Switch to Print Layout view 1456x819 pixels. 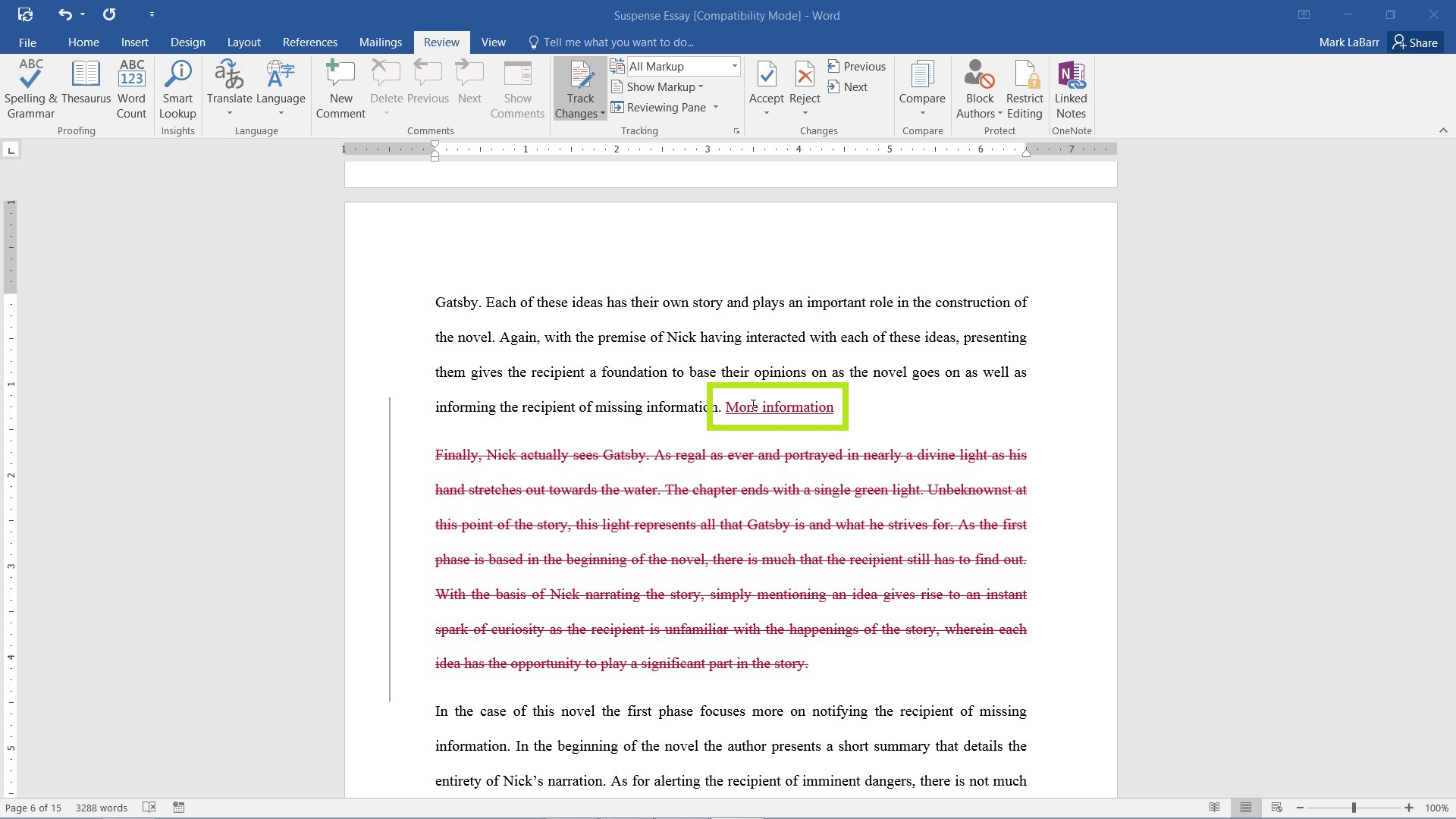[x=1245, y=808]
